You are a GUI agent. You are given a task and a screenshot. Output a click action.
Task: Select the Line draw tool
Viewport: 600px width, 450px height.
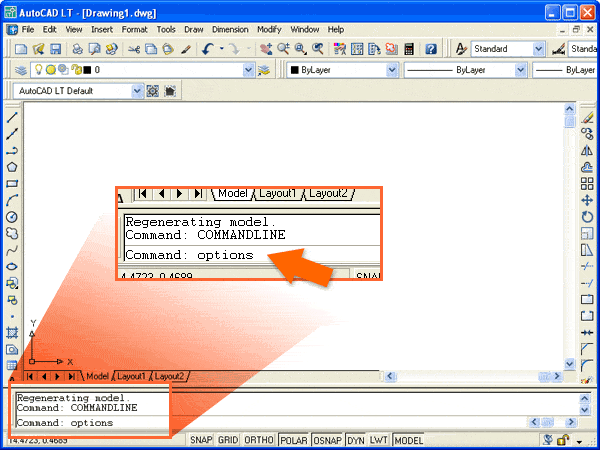click(12, 118)
